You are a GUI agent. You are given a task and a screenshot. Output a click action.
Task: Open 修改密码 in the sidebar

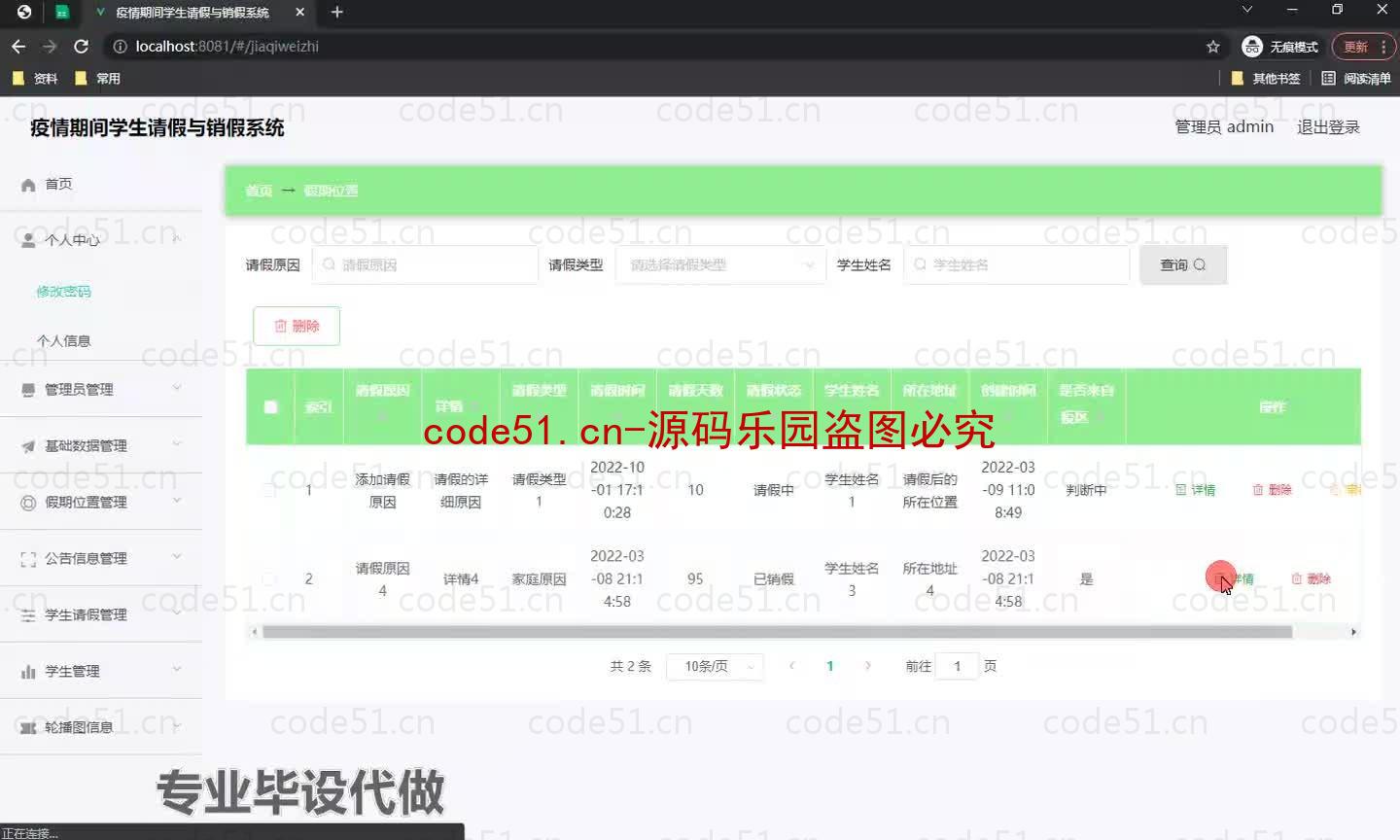click(x=63, y=291)
